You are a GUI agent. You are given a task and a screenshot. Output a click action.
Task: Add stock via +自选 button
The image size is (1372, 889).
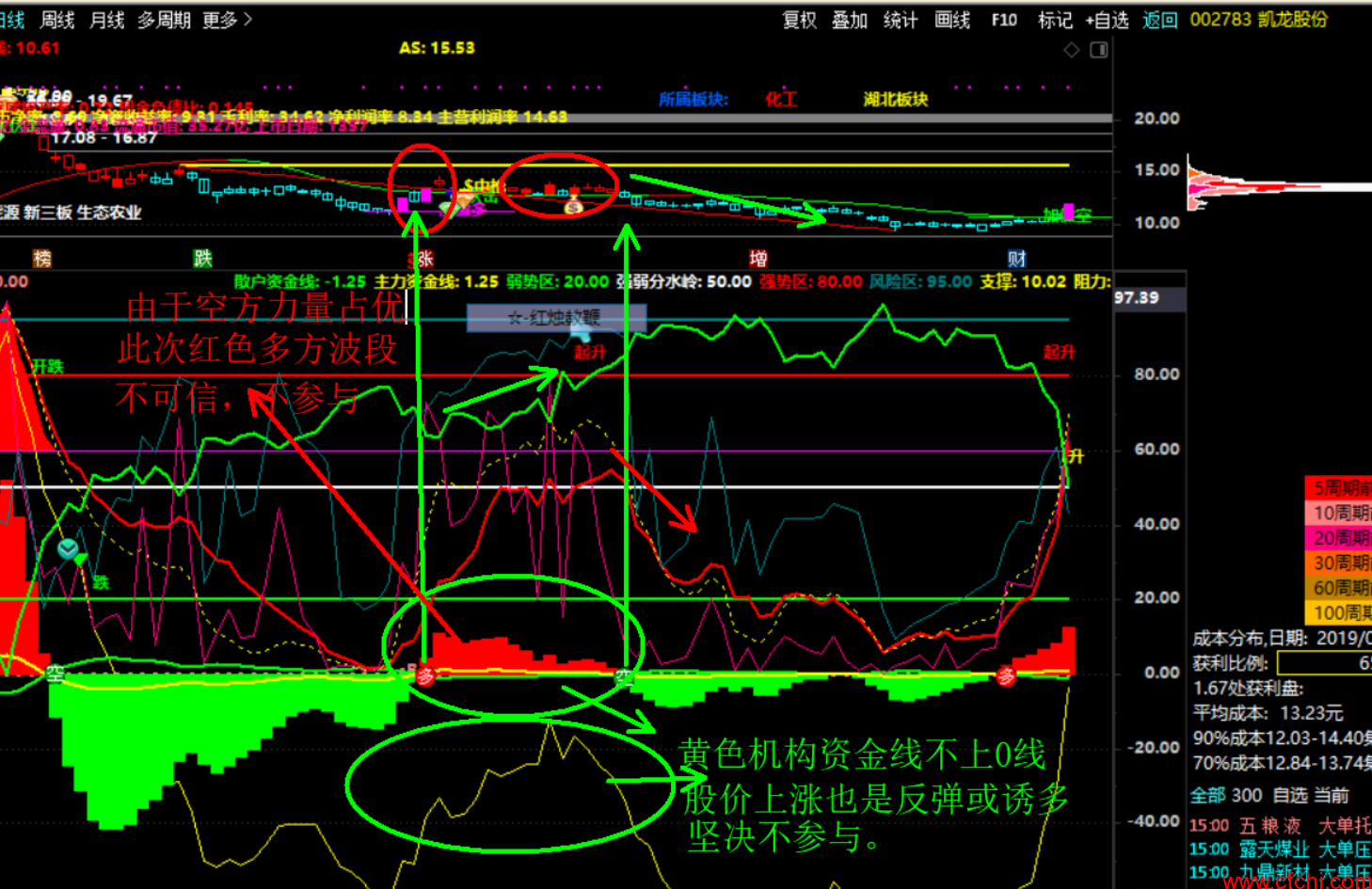1107,20
